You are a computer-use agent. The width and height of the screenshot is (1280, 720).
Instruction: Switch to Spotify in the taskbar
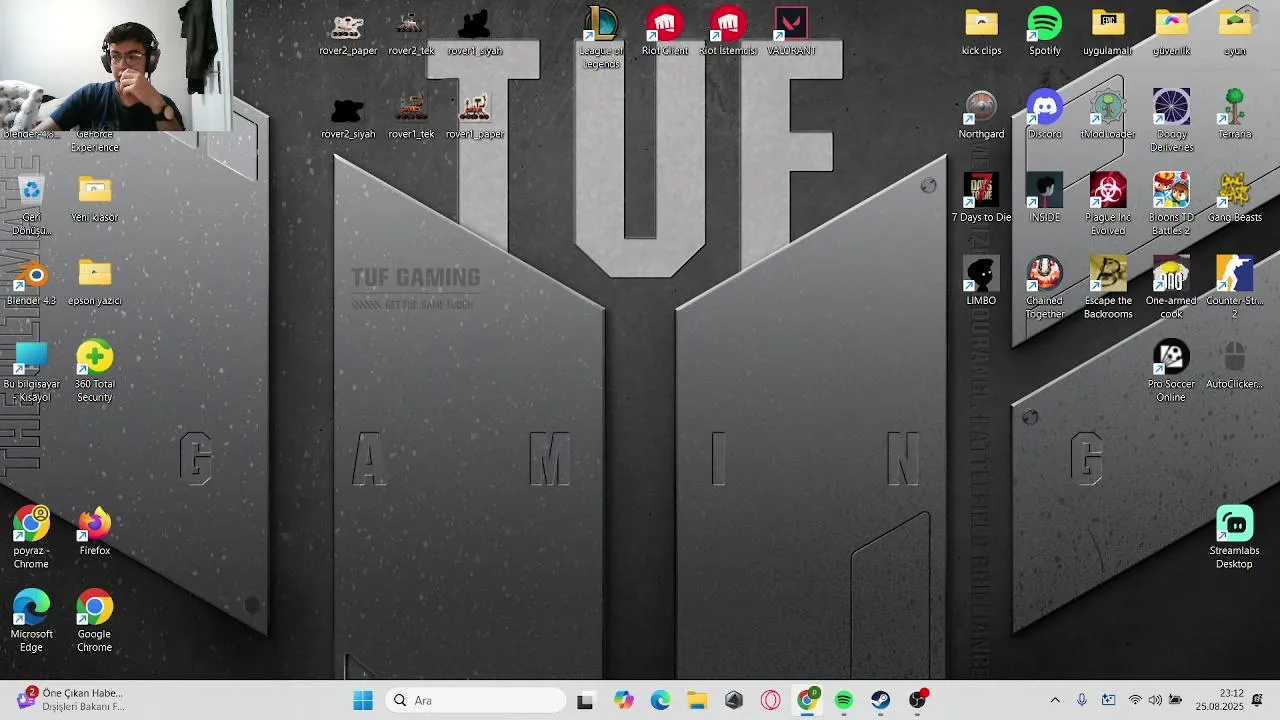pyautogui.click(x=844, y=700)
